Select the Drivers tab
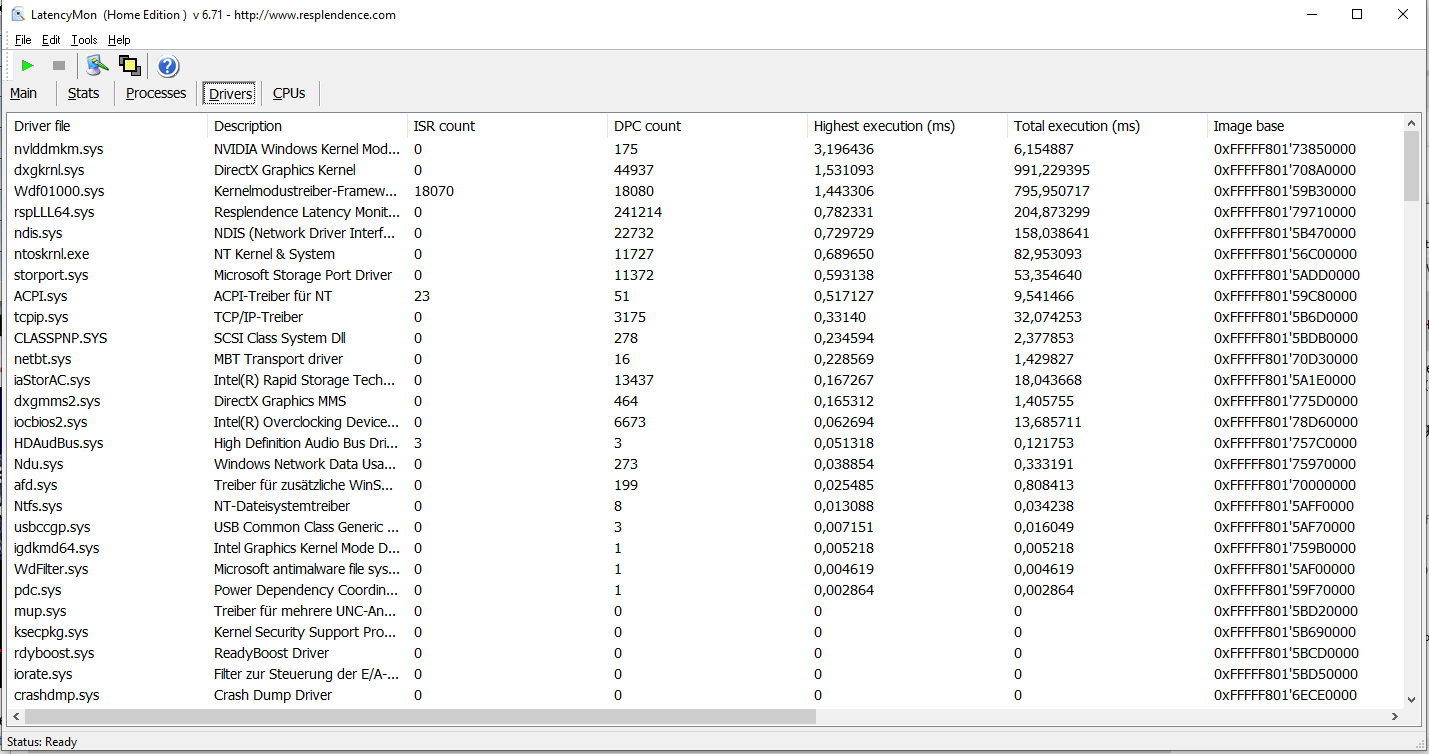 click(230, 94)
